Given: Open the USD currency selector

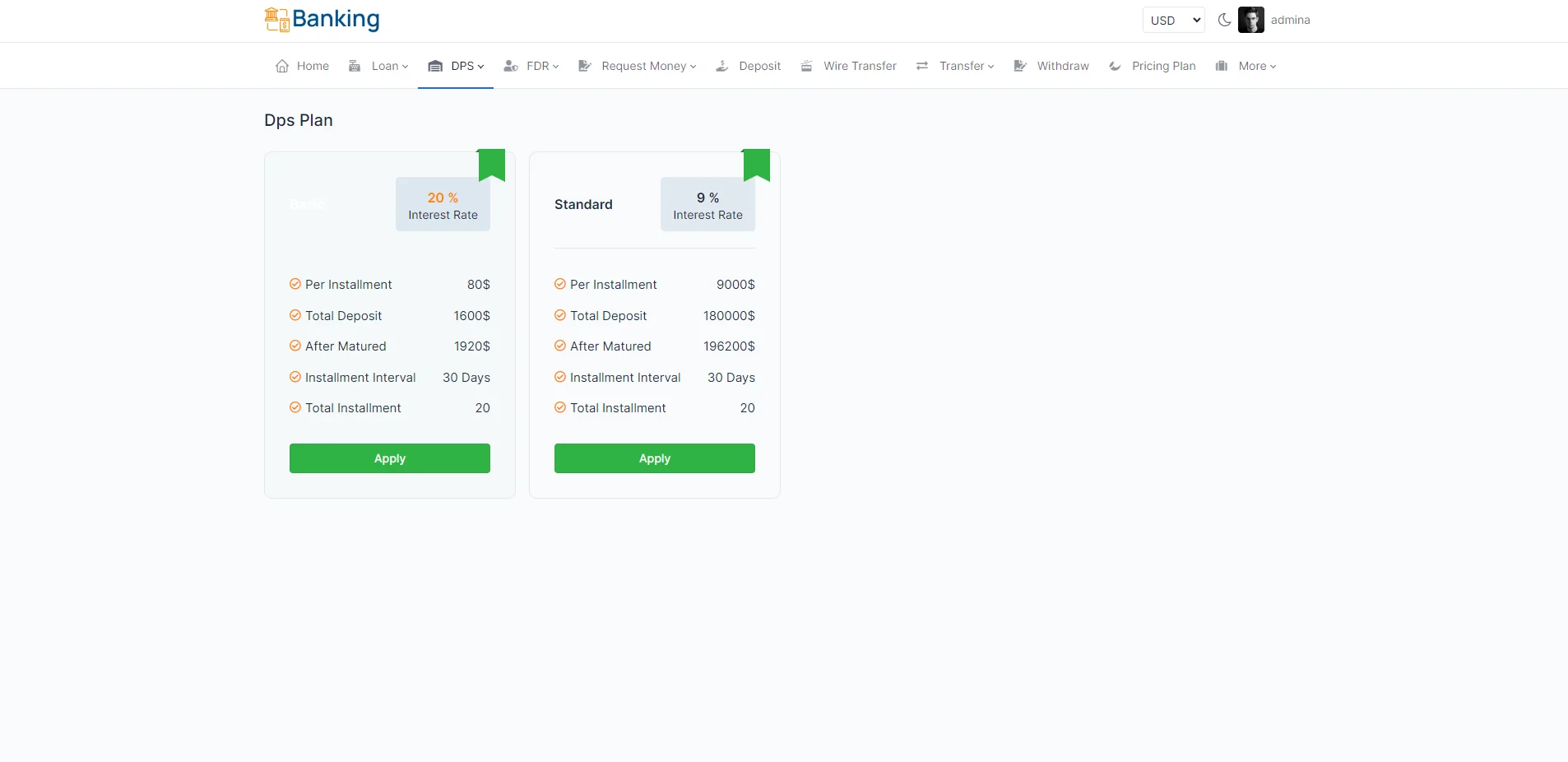Looking at the screenshot, I should (x=1173, y=21).
